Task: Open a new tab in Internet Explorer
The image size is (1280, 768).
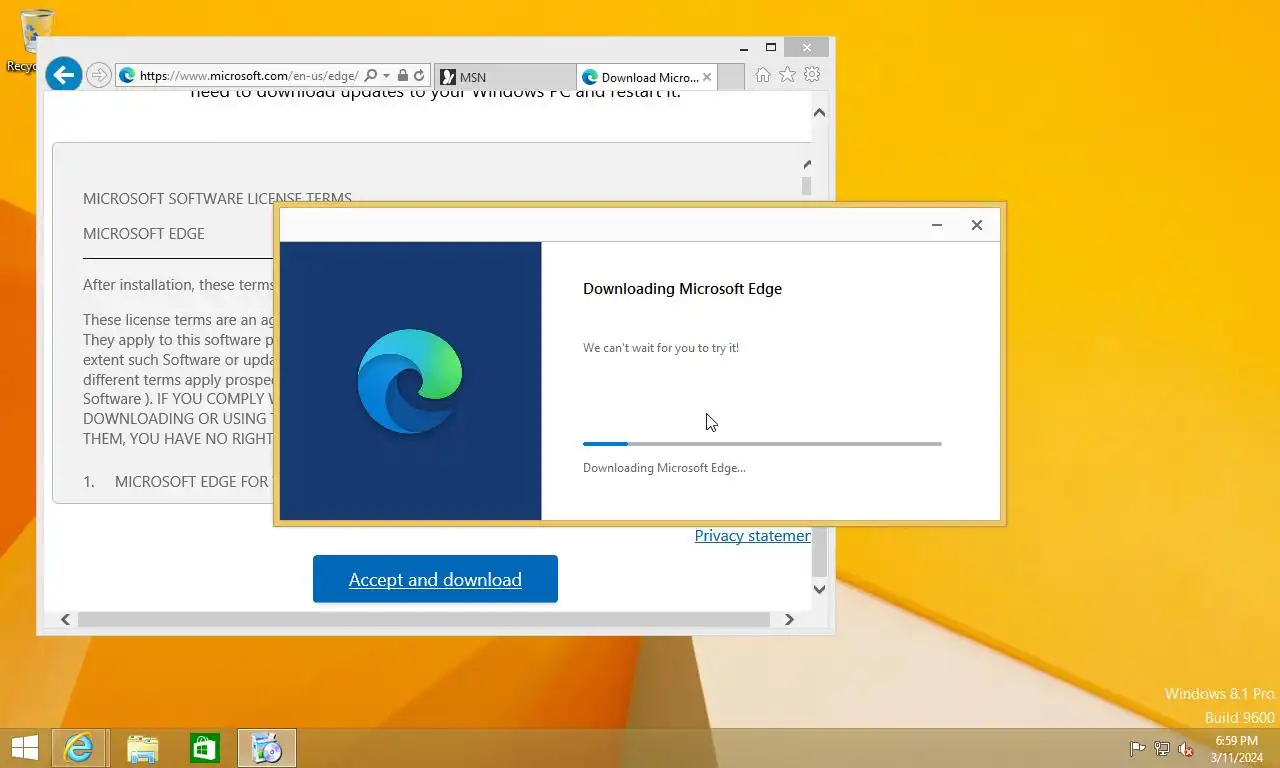Action: 731,77
